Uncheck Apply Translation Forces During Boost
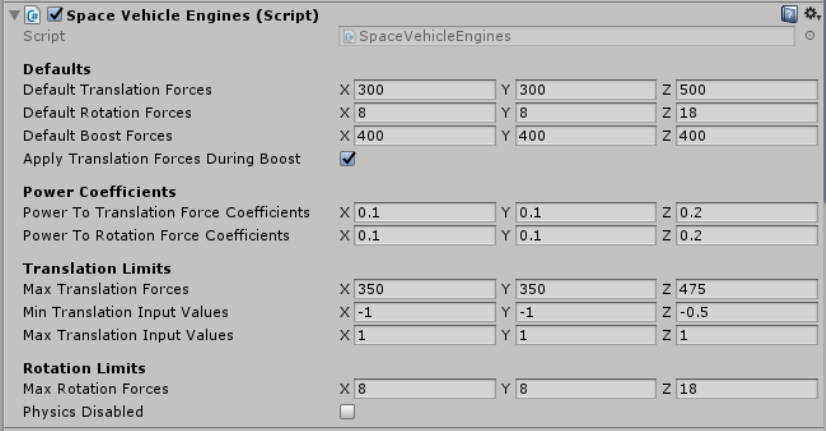 point(348,158)
